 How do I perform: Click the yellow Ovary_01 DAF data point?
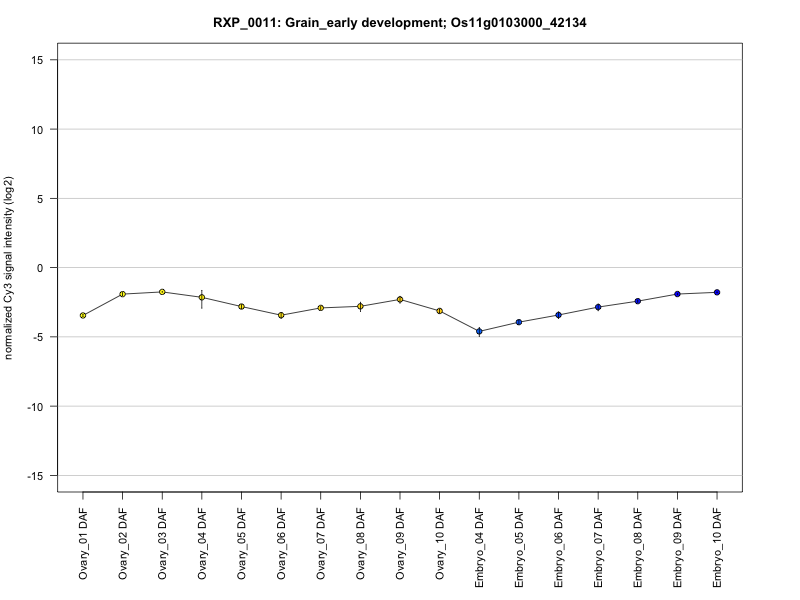(x=83, y=315)
